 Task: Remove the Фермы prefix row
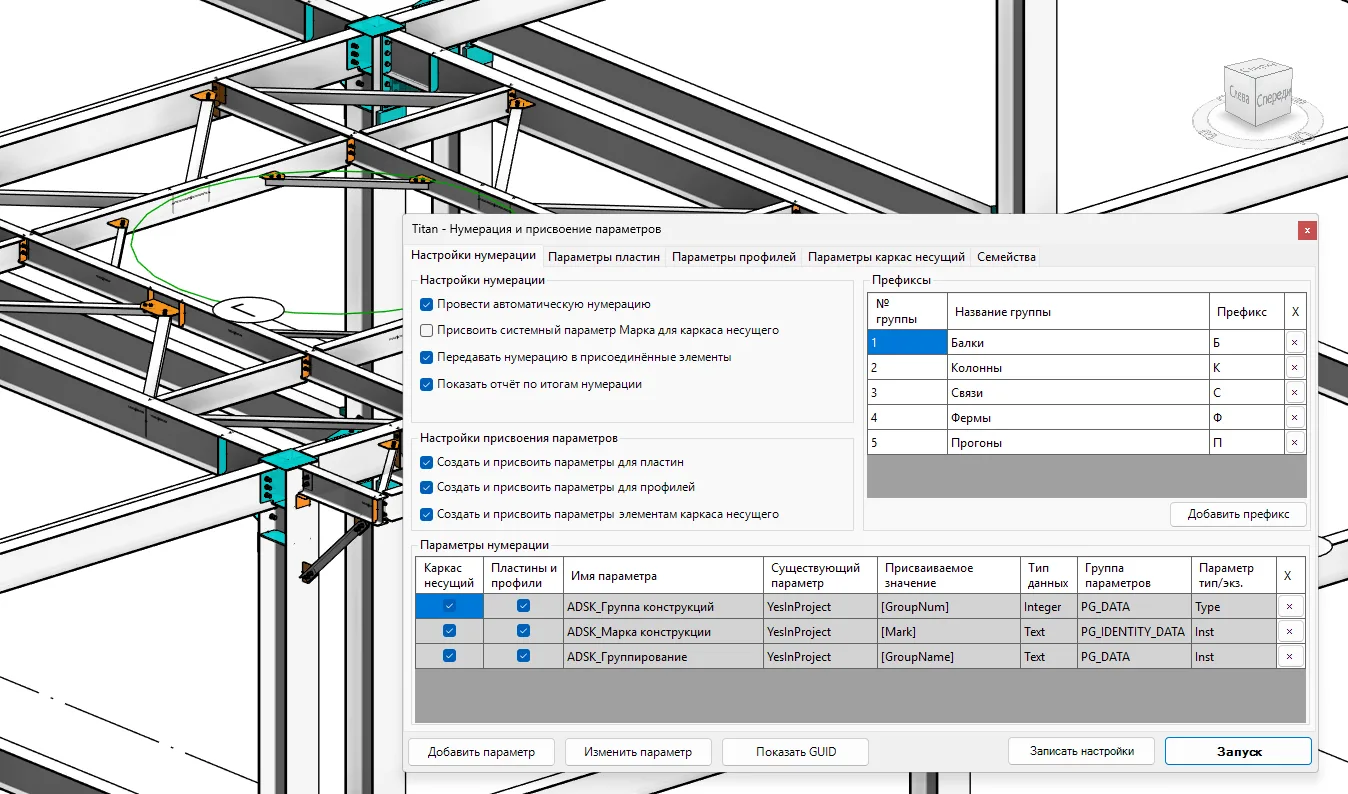(1294, 418)
